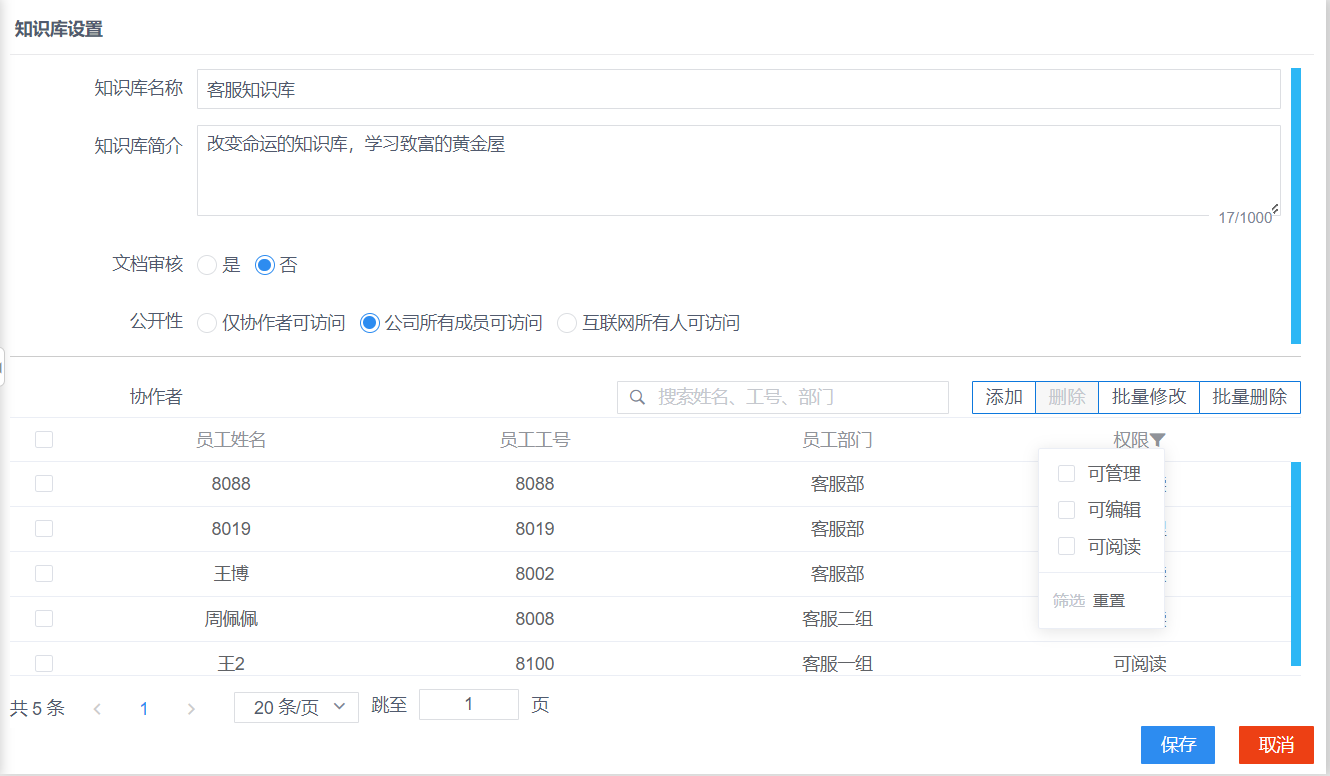The width and height of the screenshot is (1330, 776).
Task: Click the 删除 button
Action: pos(1067,397)
